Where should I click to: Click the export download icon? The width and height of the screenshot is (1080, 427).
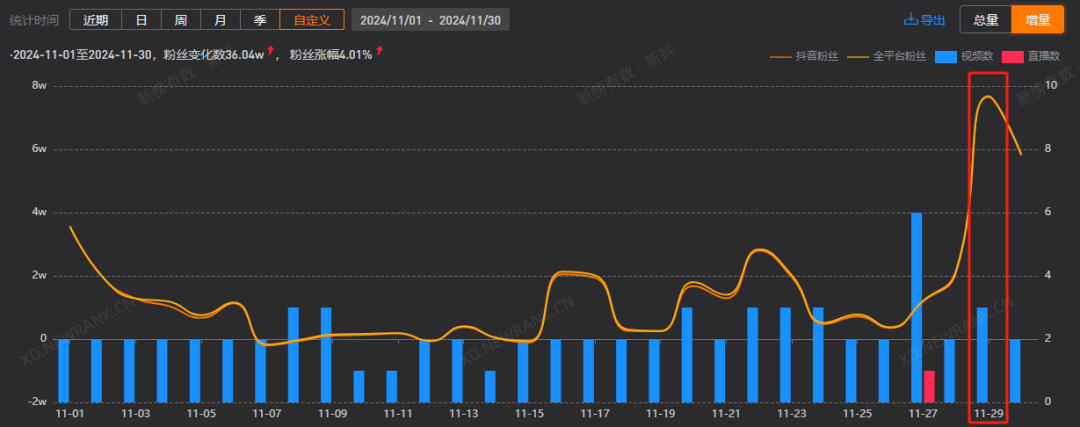911,19
